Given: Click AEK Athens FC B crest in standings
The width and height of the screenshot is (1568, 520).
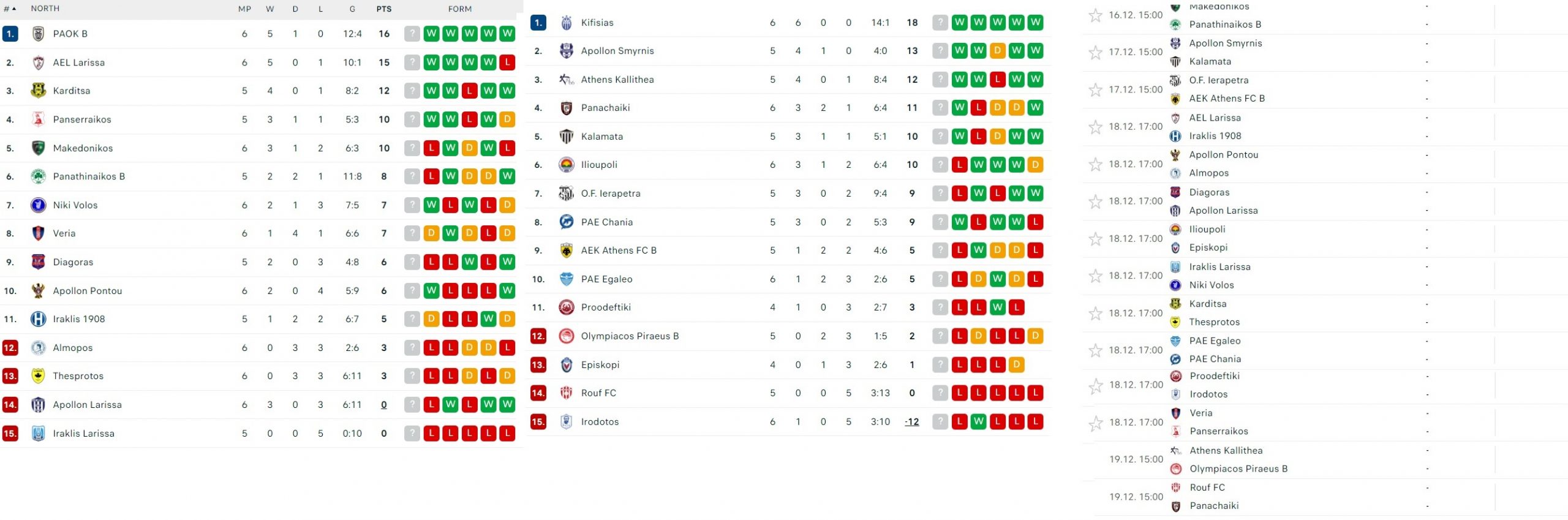Looking at the screenshot, I should coord(567,251).
